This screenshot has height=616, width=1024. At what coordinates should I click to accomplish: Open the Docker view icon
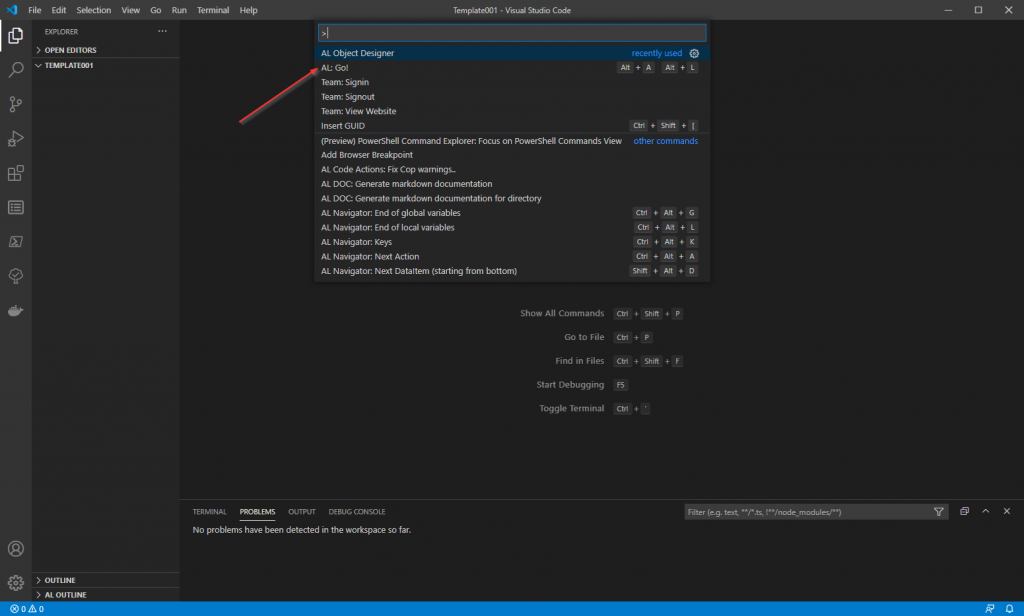pos(16,311)
